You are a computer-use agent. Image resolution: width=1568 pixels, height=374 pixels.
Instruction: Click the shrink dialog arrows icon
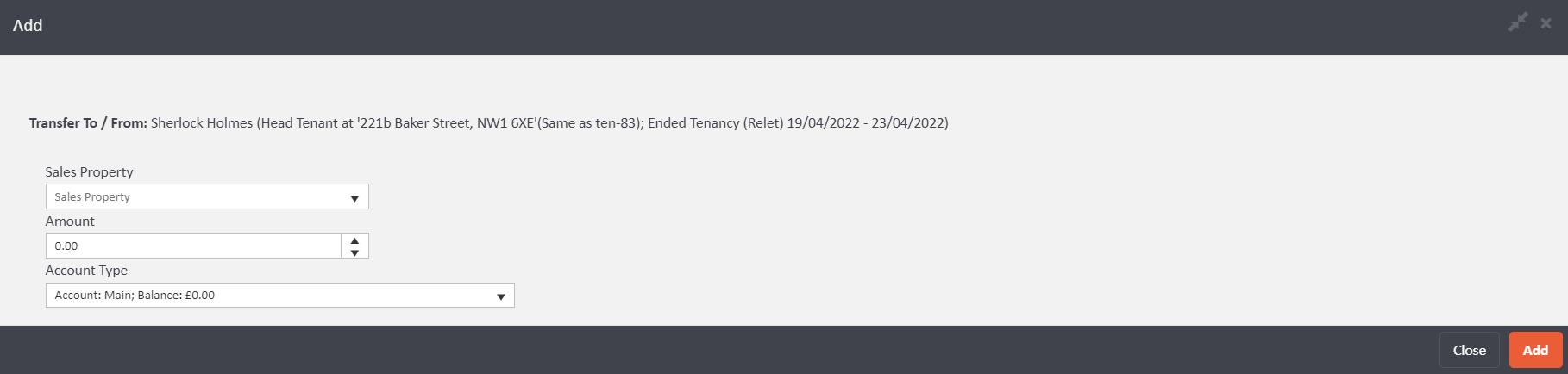click(x=1518, y=23)
